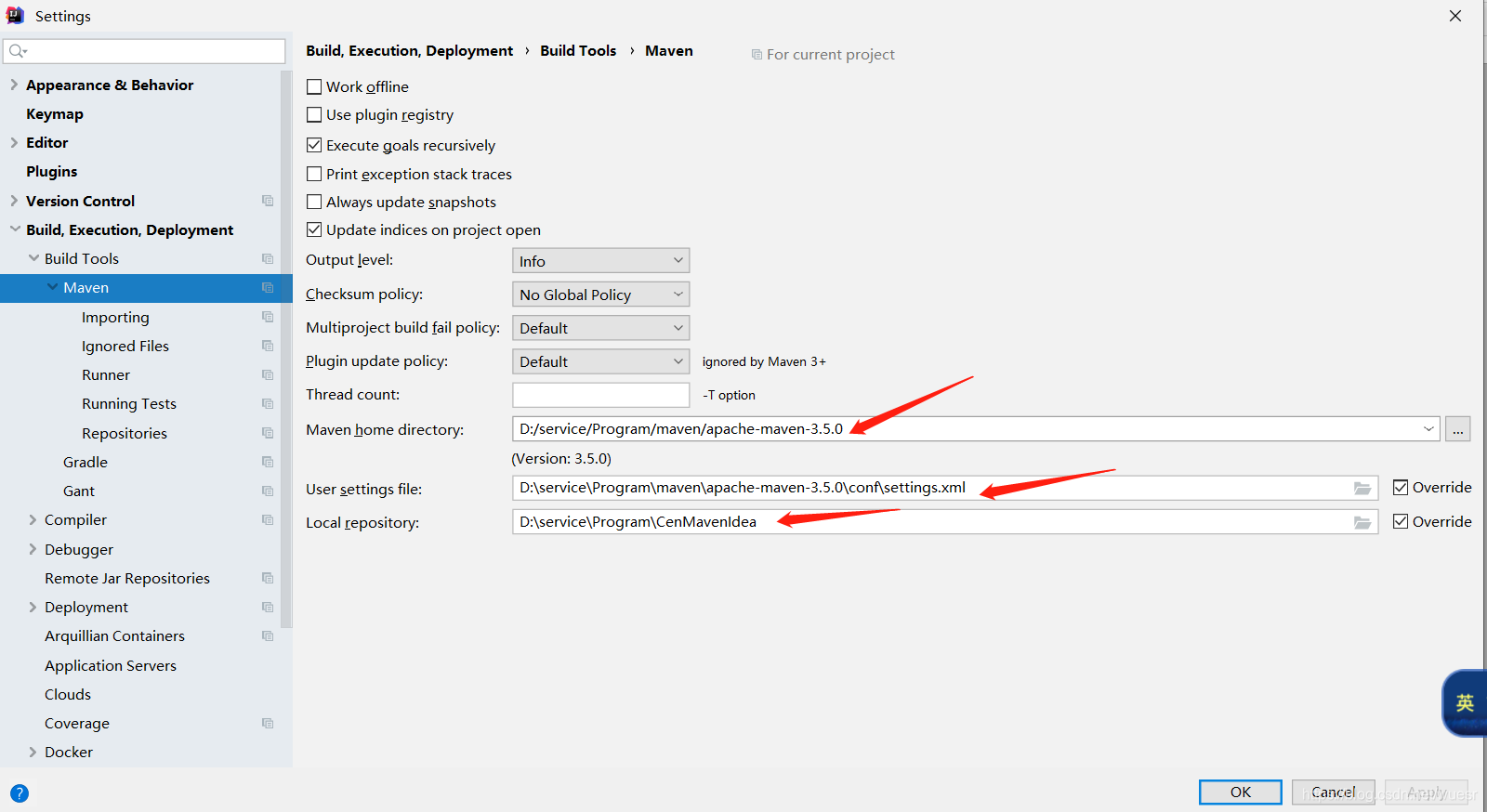Click the IME language indicator badge
This screenshot has height=812, width=1487.
(1465, 703)
